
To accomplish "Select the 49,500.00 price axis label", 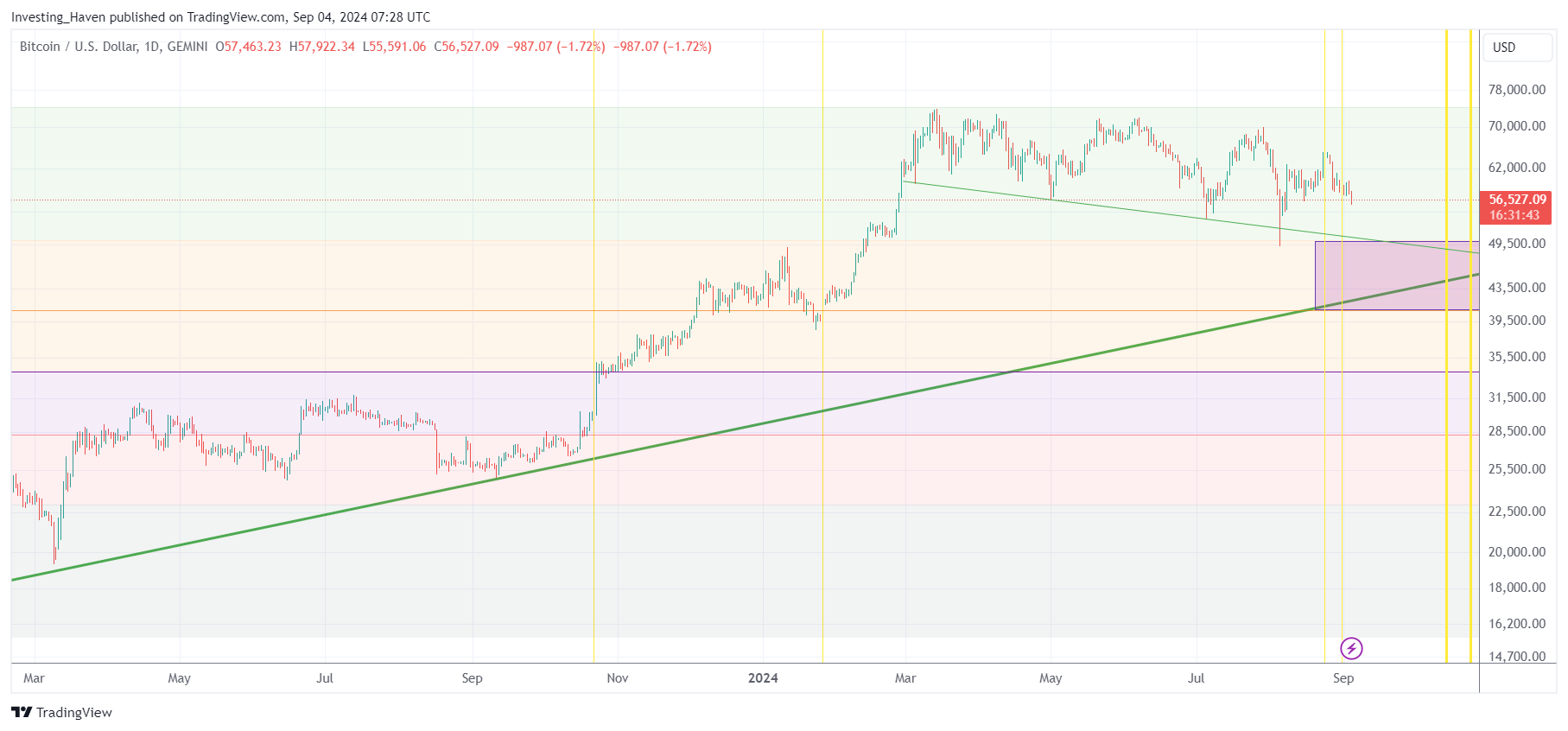I will click(x=1517, y=244).
